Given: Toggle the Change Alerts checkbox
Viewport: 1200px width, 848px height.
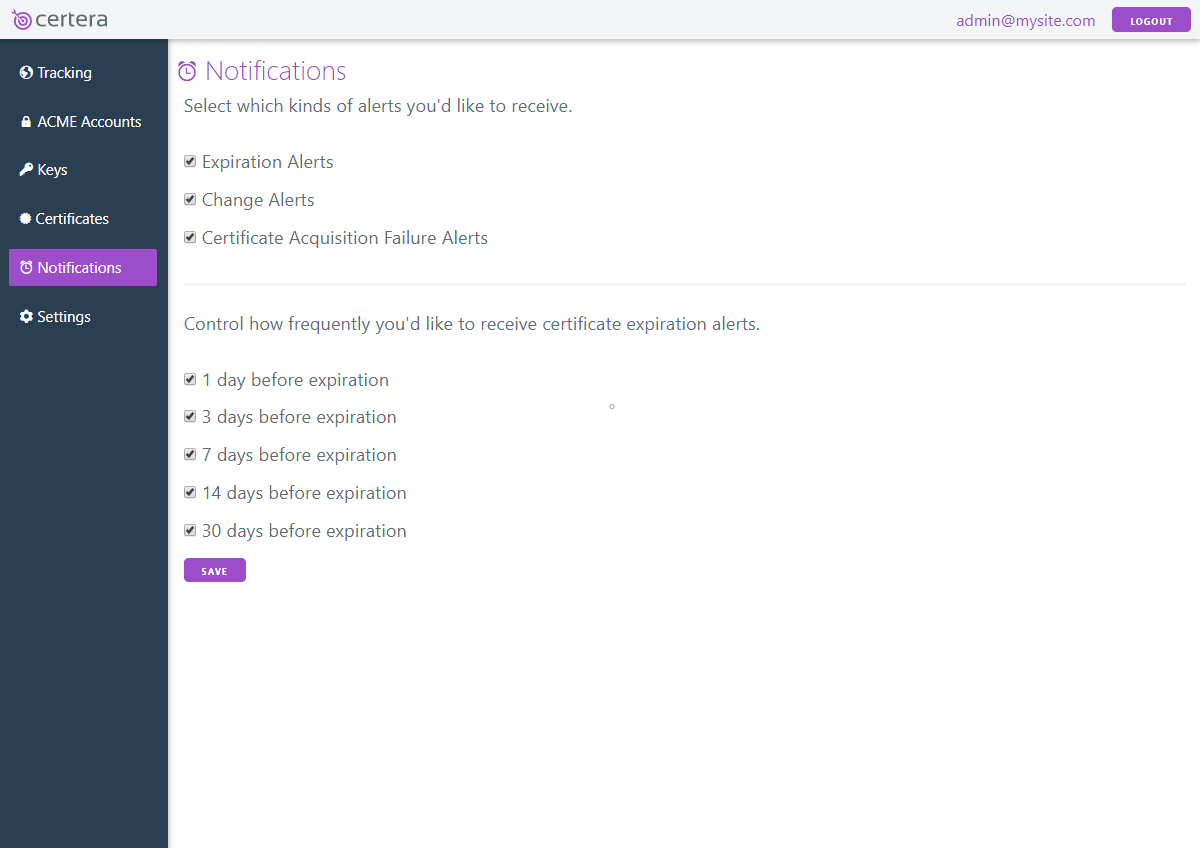Looking at the screenshot, I should [190, 199].
